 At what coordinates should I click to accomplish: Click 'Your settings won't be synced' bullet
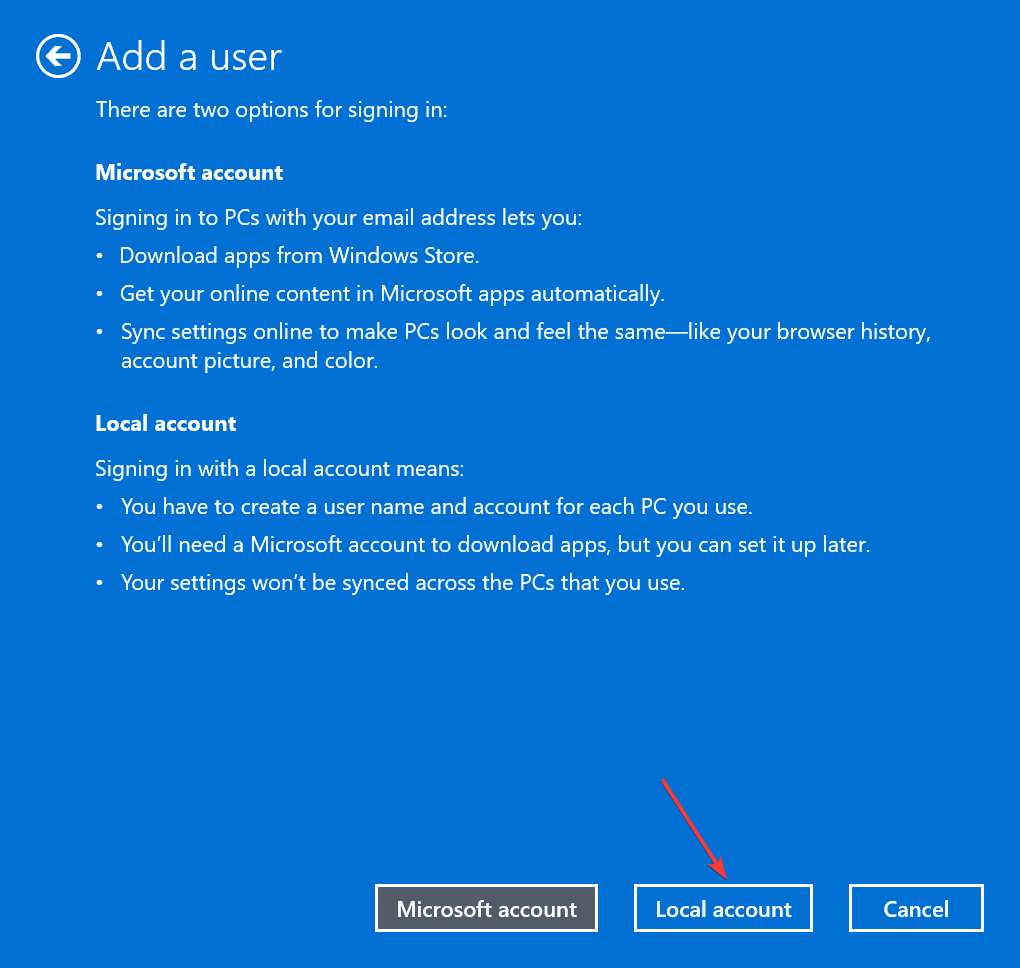[403, 582]
